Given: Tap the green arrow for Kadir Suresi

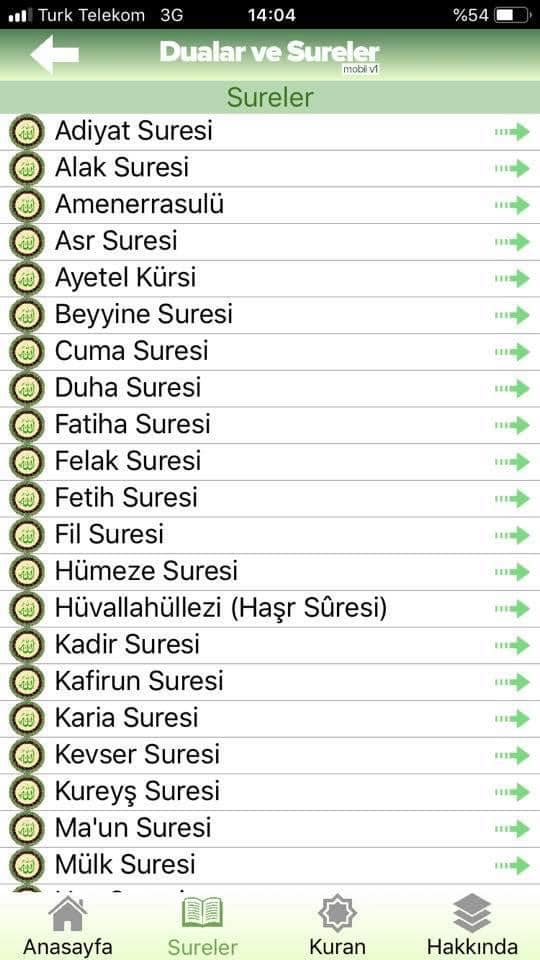Looking at the screenshot, I should point(512,645).
